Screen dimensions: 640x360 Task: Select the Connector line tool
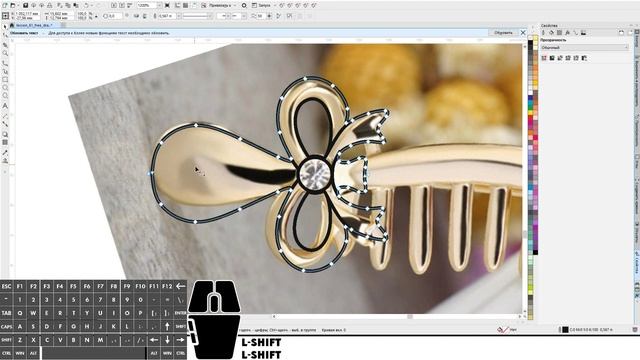(x=5, y=124)
